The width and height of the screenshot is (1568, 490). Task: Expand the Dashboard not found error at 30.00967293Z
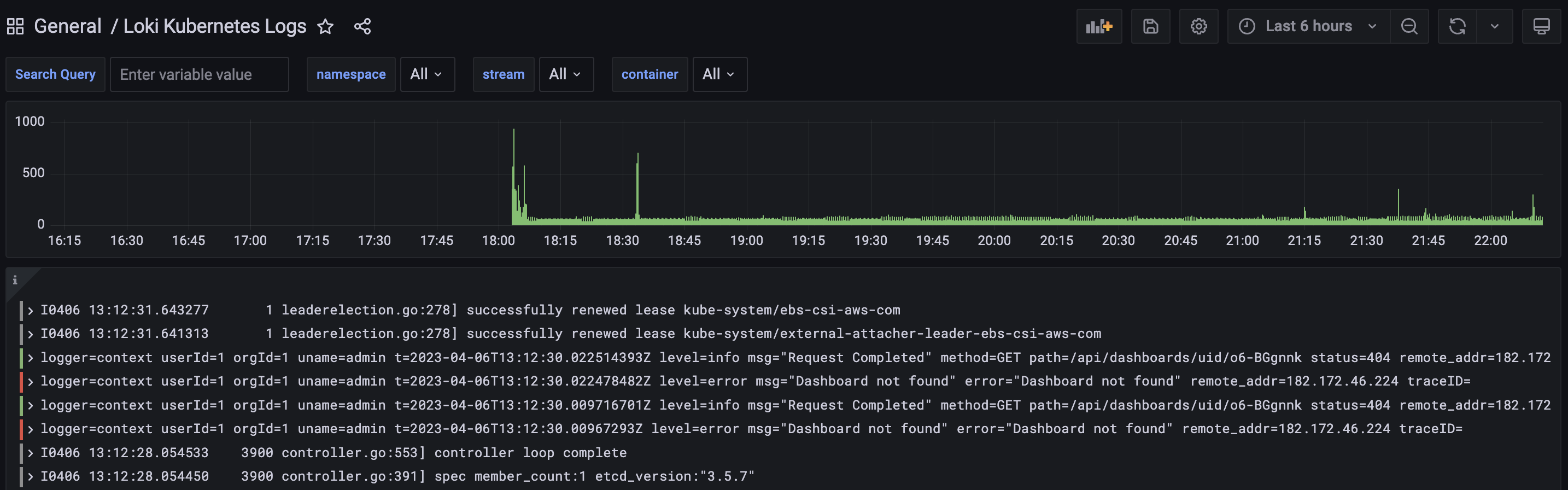click(30, 429)
